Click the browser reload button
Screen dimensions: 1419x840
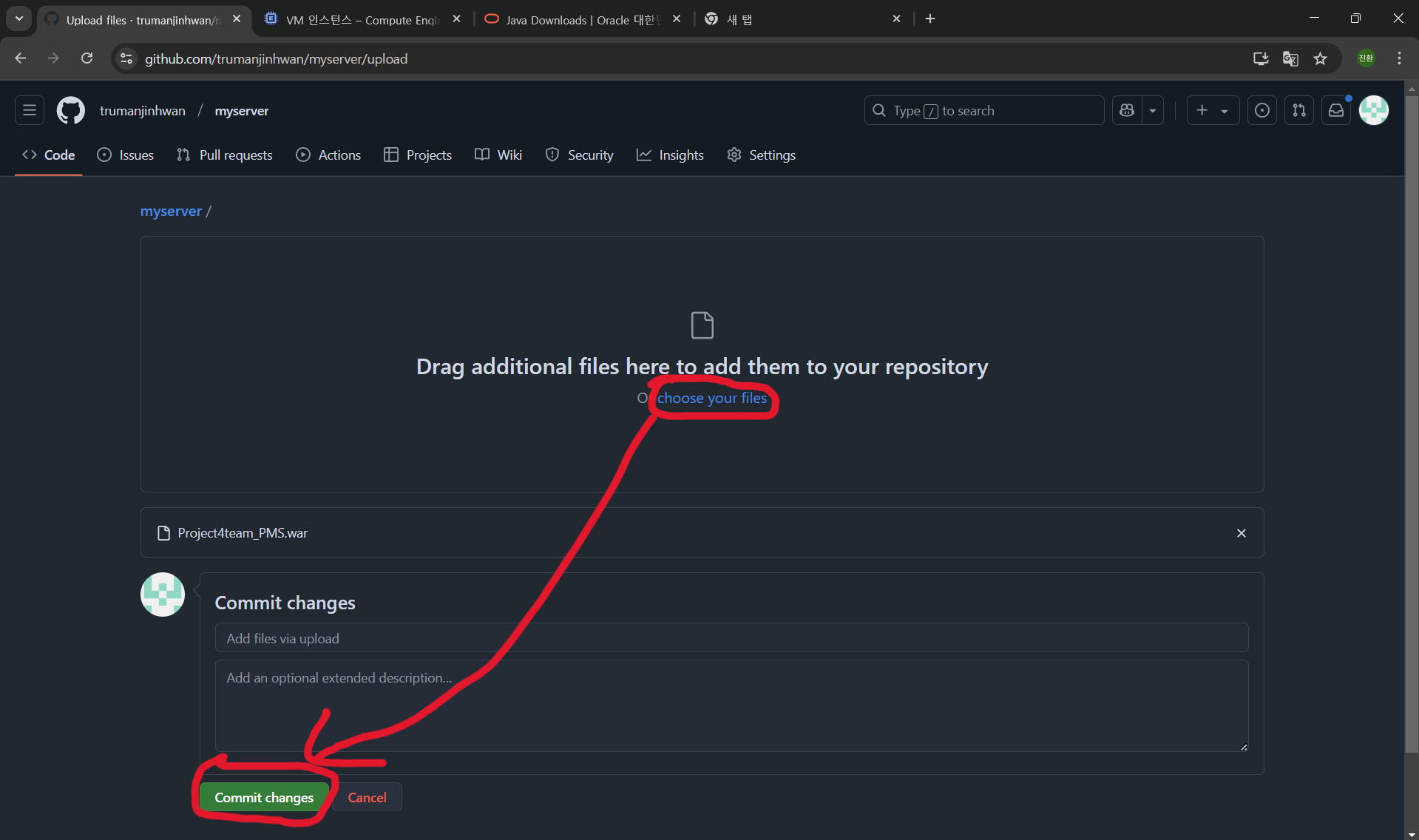(x=87, y=59)
